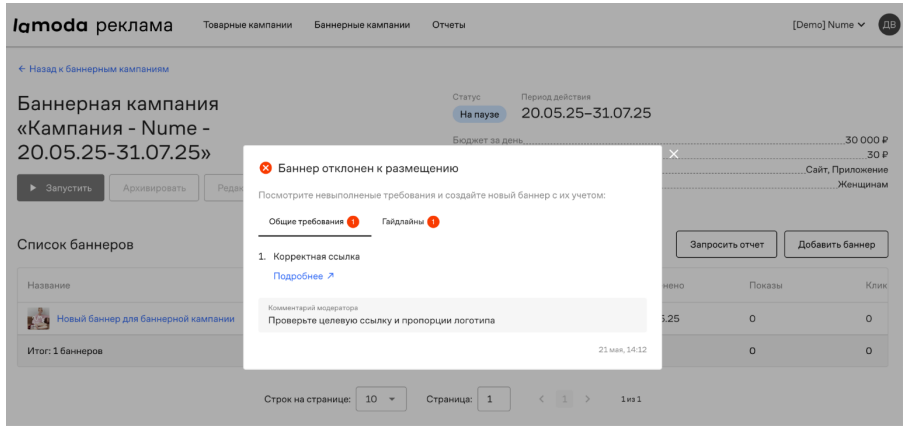This screenshot has width=910, height=436.
Task: Click the Женщинам audience value
Action: tap(862, 185)
